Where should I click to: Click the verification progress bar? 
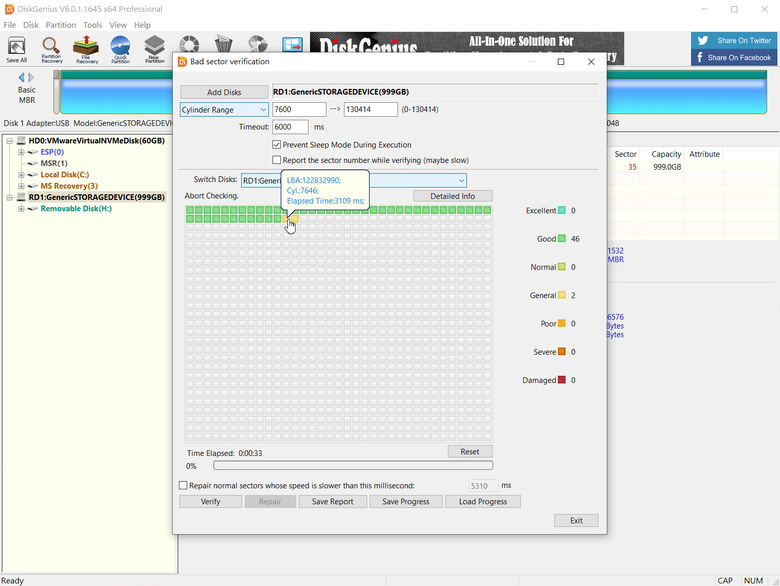tap(353, 465)
